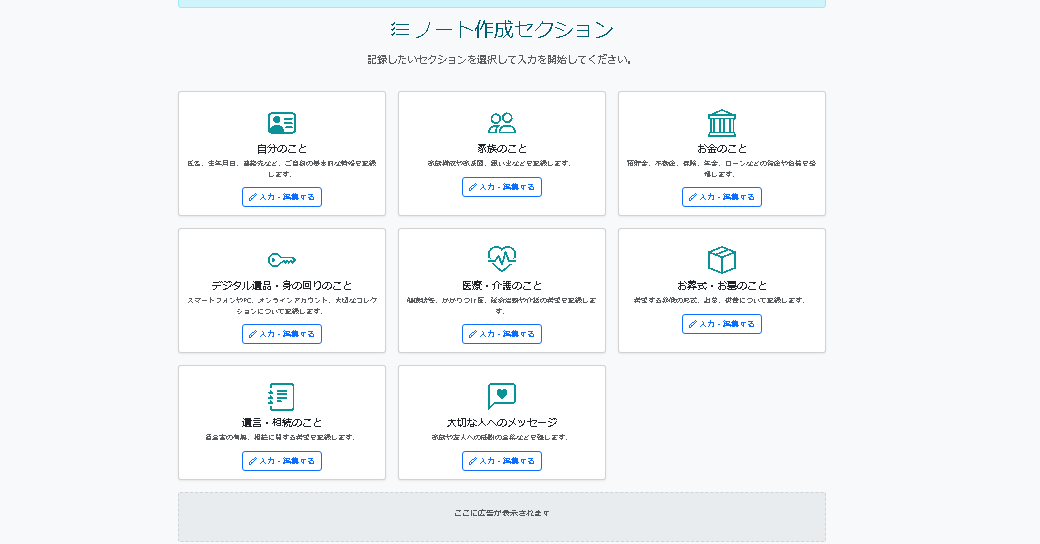Screen dimensions: 1040x544
Task: Select the 家族のこと card title
Action: [502, 149]
